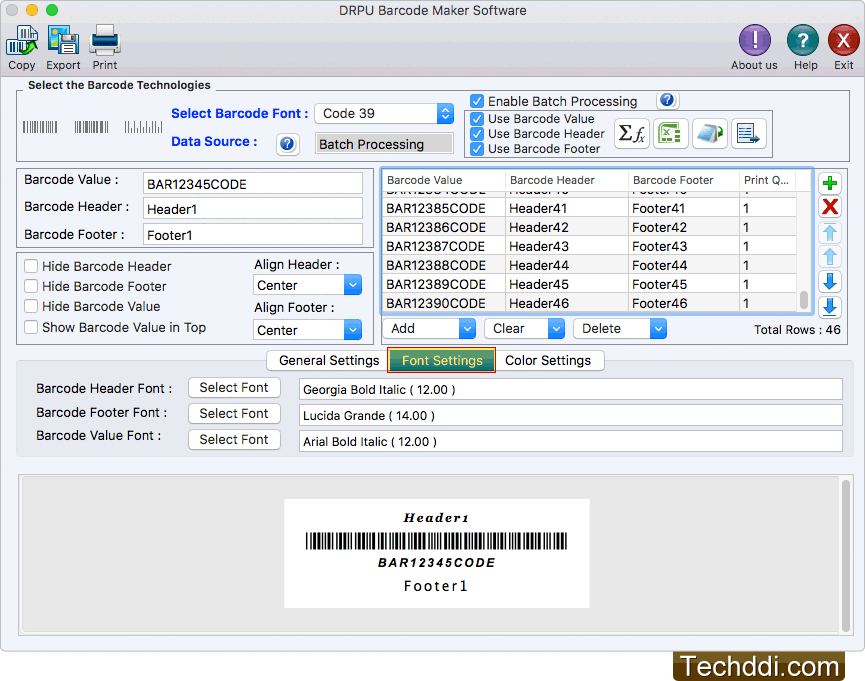Click the Batch Processing data source field
Image resolution: width=865 pixels, height=681 pixels.
[x=384, y=144]
